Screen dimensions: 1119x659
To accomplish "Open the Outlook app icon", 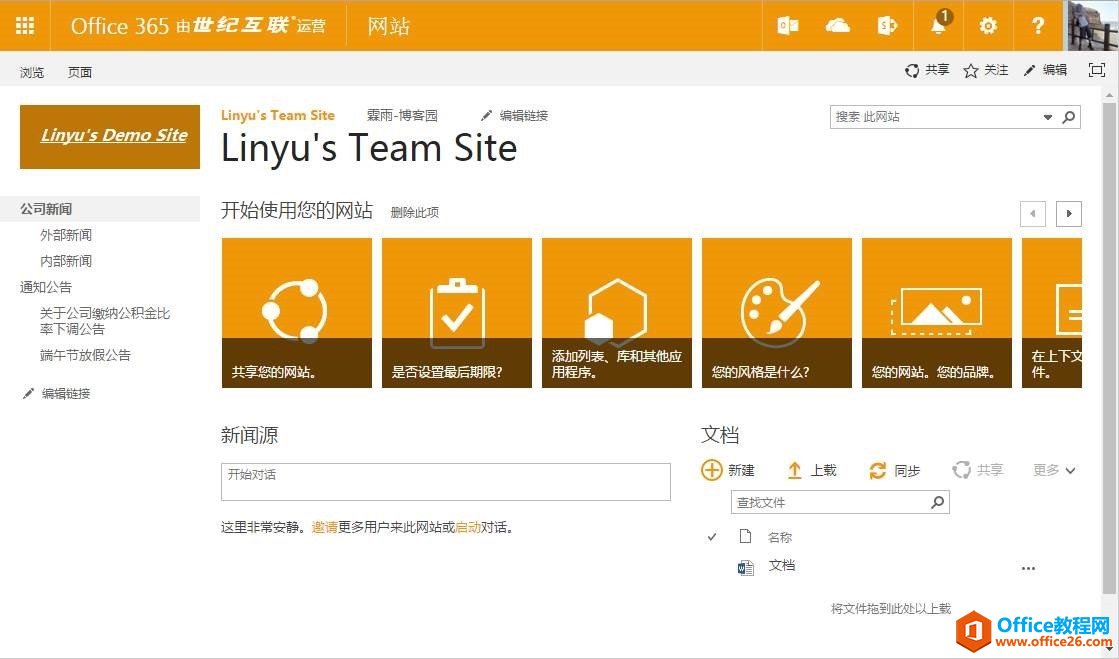I will click(788, 26).
